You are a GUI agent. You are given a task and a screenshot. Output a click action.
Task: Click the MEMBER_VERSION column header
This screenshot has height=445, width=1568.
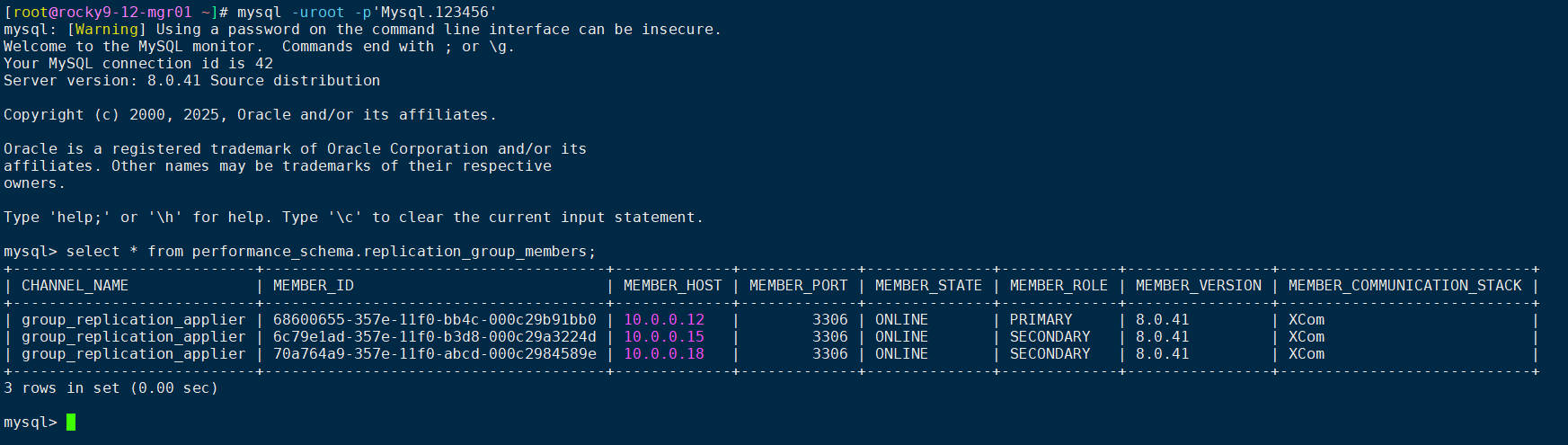1198,286
